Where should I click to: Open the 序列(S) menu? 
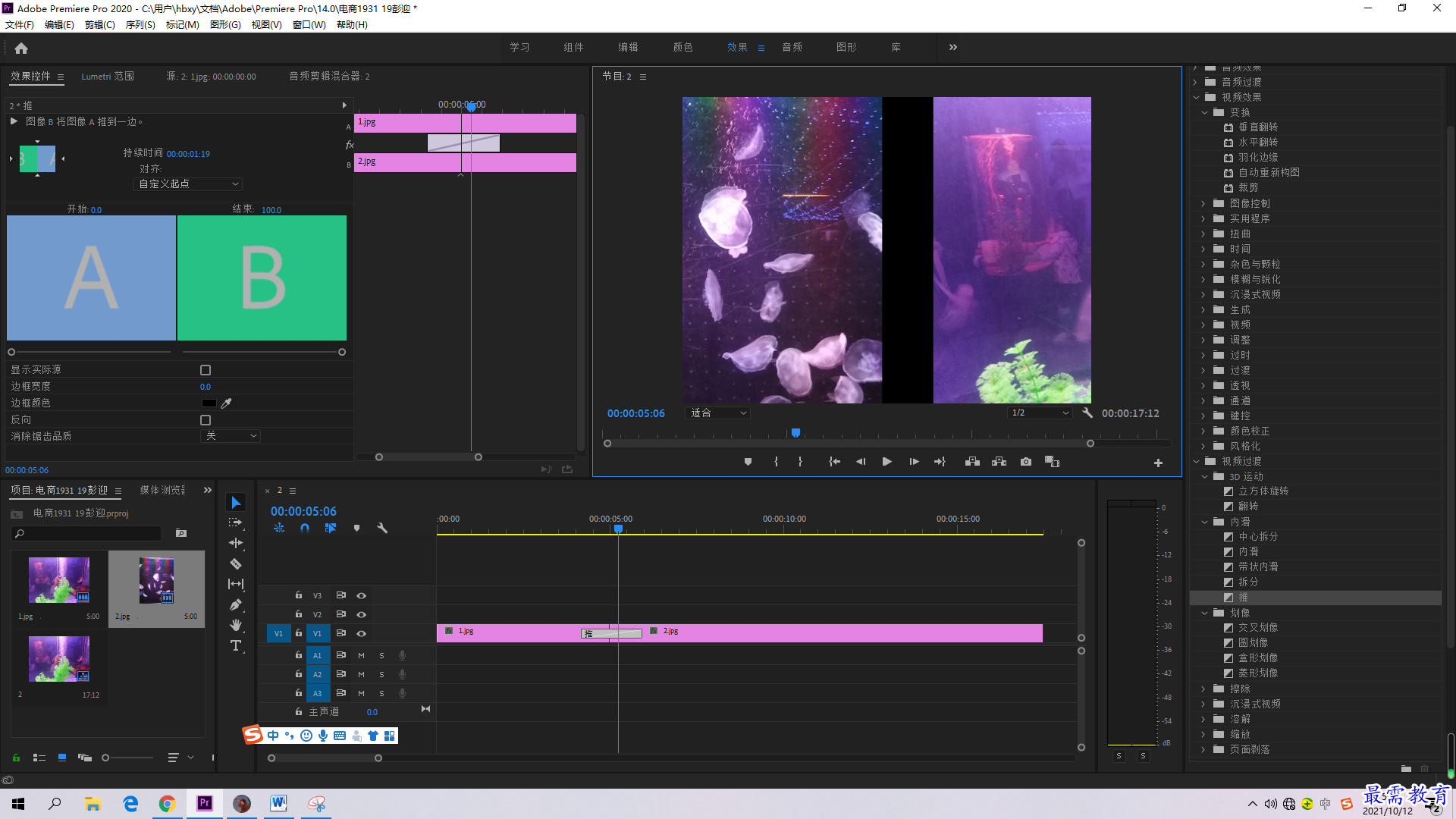140,25
